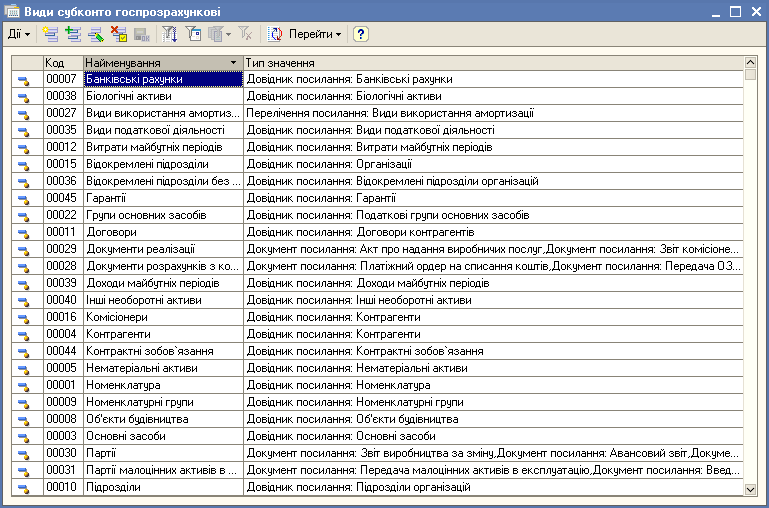Open the Filter and sort settings icon
769x508 pixels.
click(170, 34)
